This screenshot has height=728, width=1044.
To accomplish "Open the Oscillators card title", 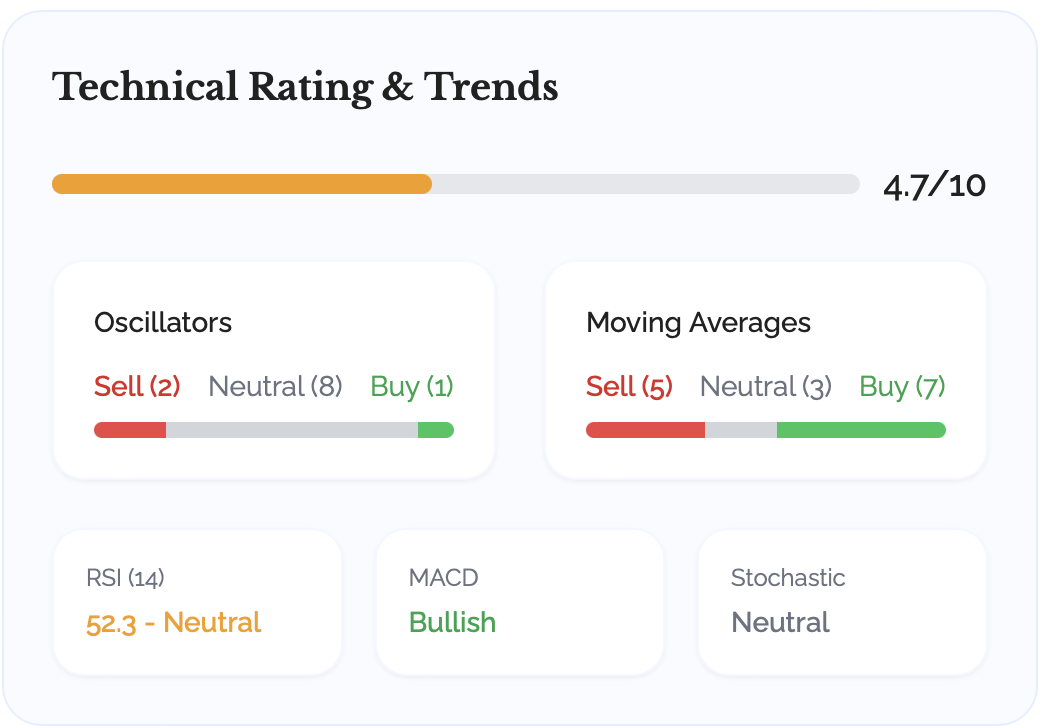I will (163, 323).
